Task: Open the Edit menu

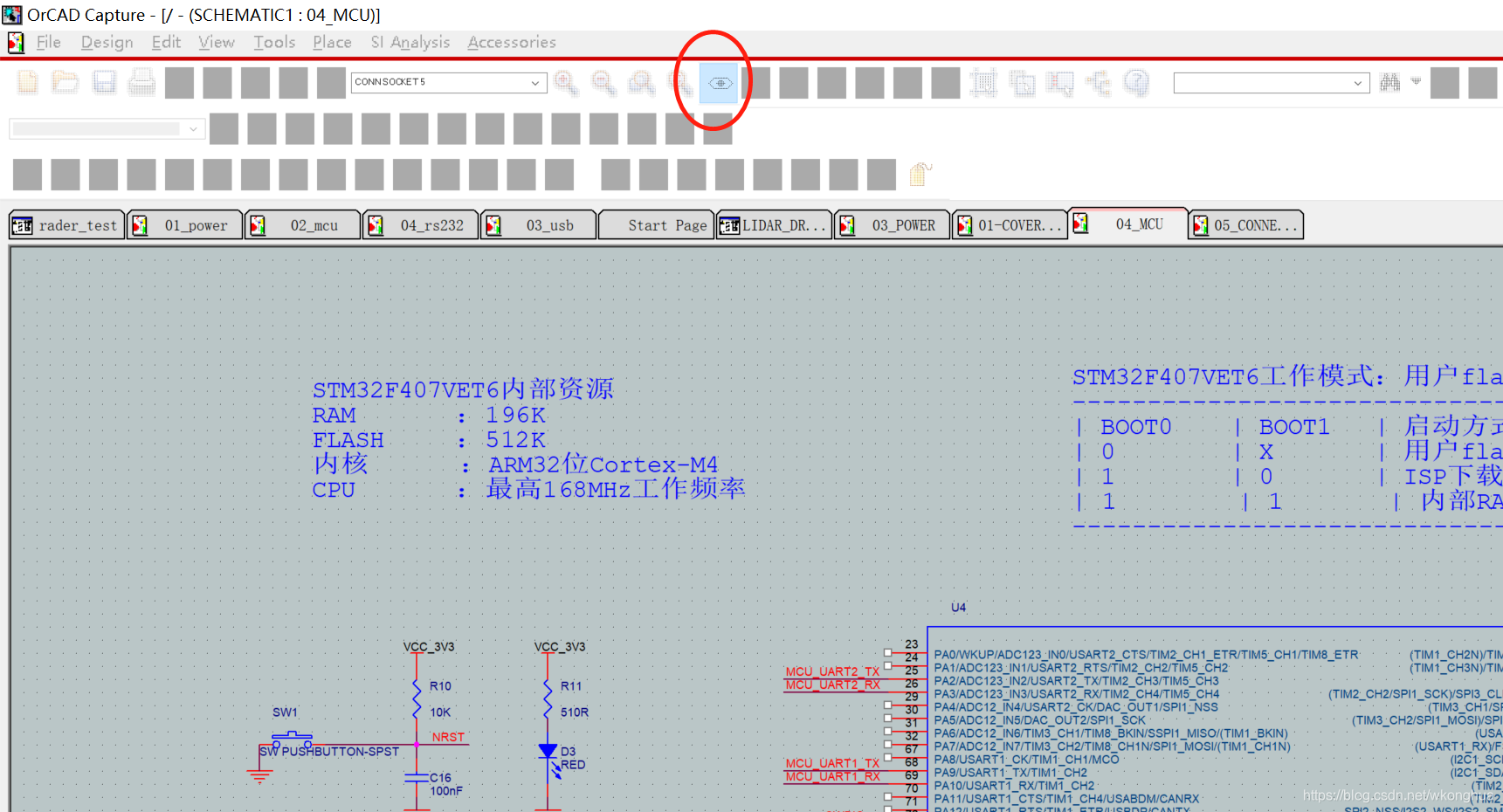Action: click(x=166, y=42)
